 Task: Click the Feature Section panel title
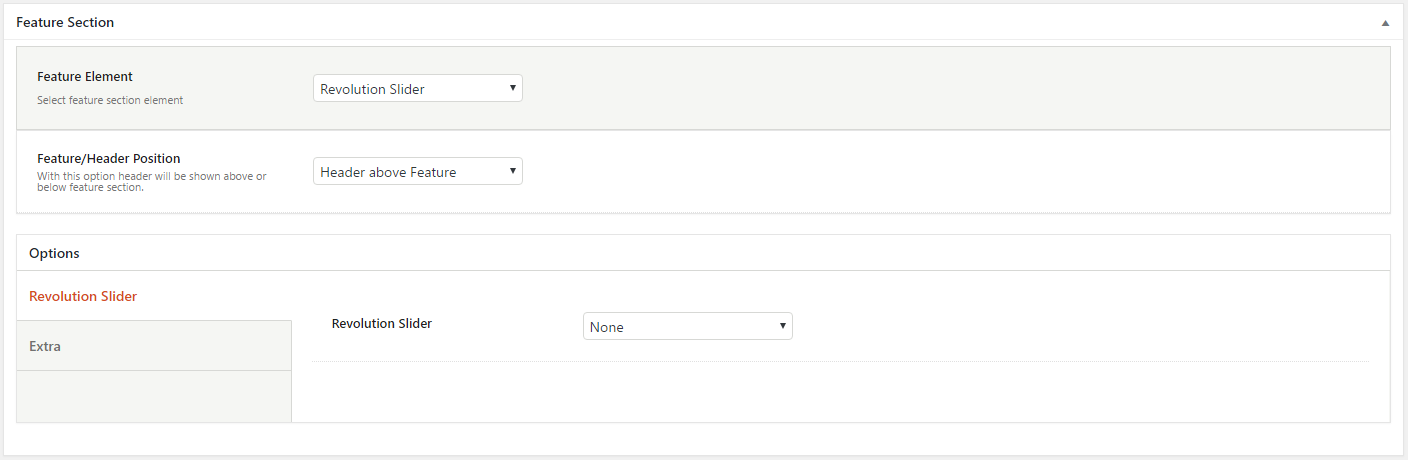coord(65,22)
